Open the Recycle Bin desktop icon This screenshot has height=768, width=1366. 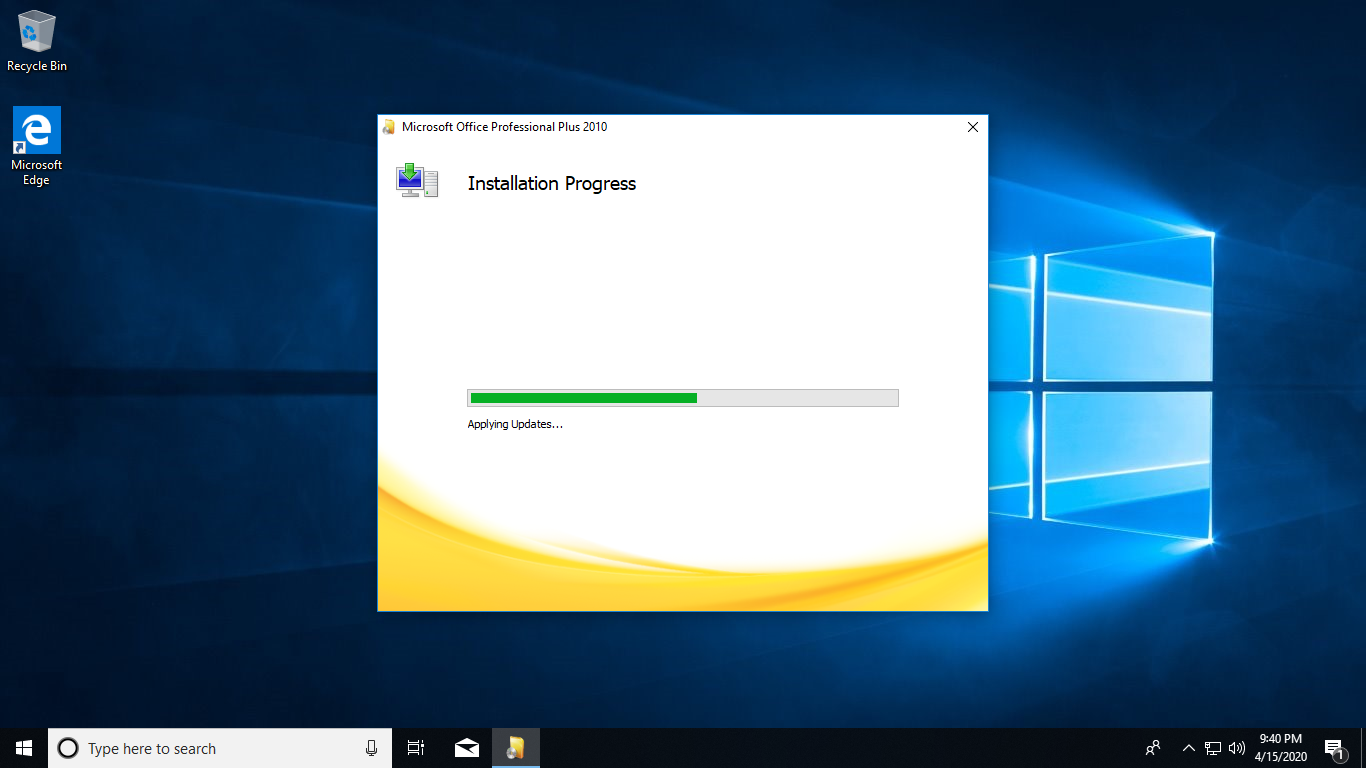pos(37,41)
